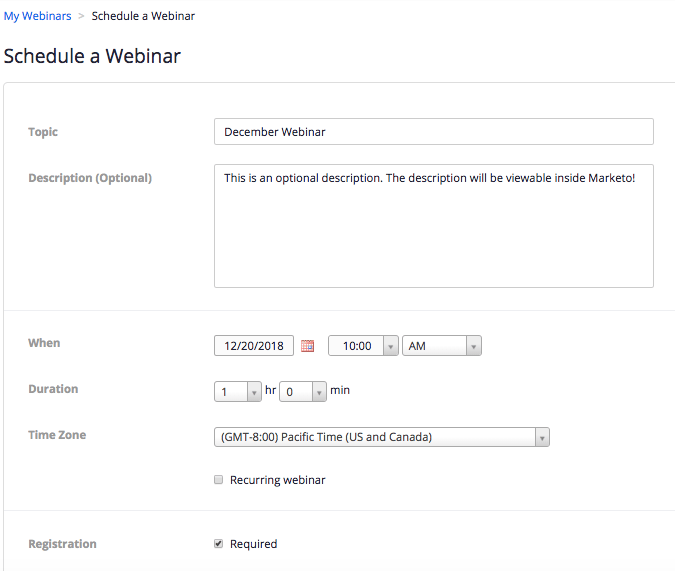
Task: Click the Recurring webinar label text
Action: coord(278,480)
